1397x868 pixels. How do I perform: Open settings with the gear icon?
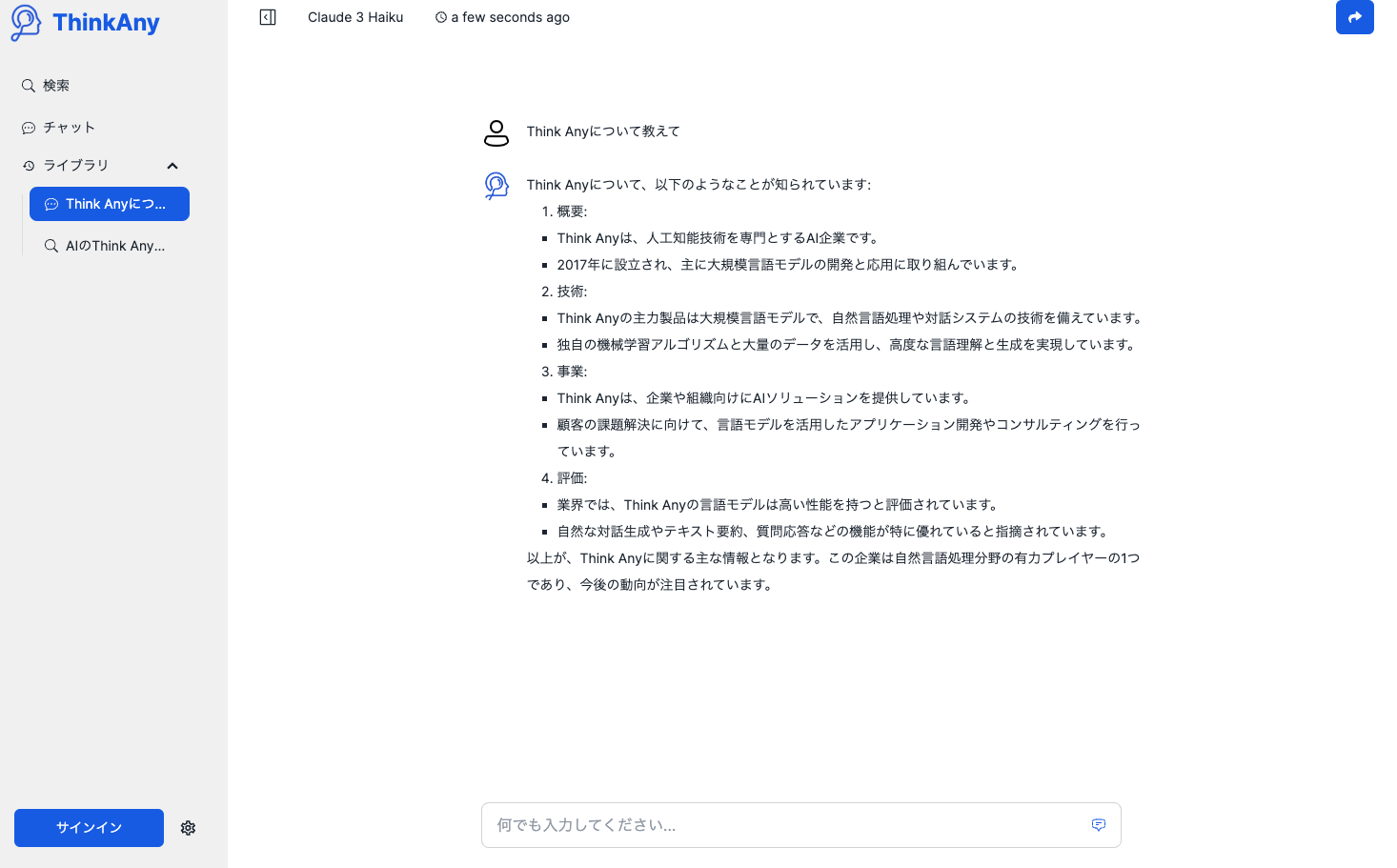(x=188, y=828)
